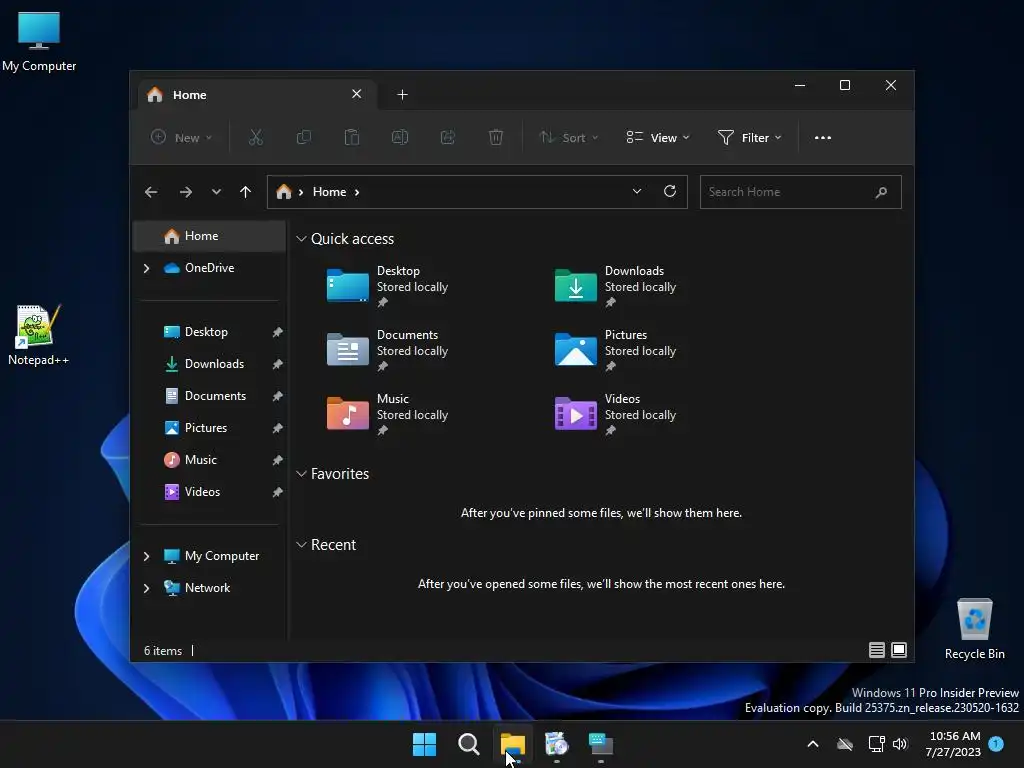Refresh the Home folder view

tap(670, 191)
